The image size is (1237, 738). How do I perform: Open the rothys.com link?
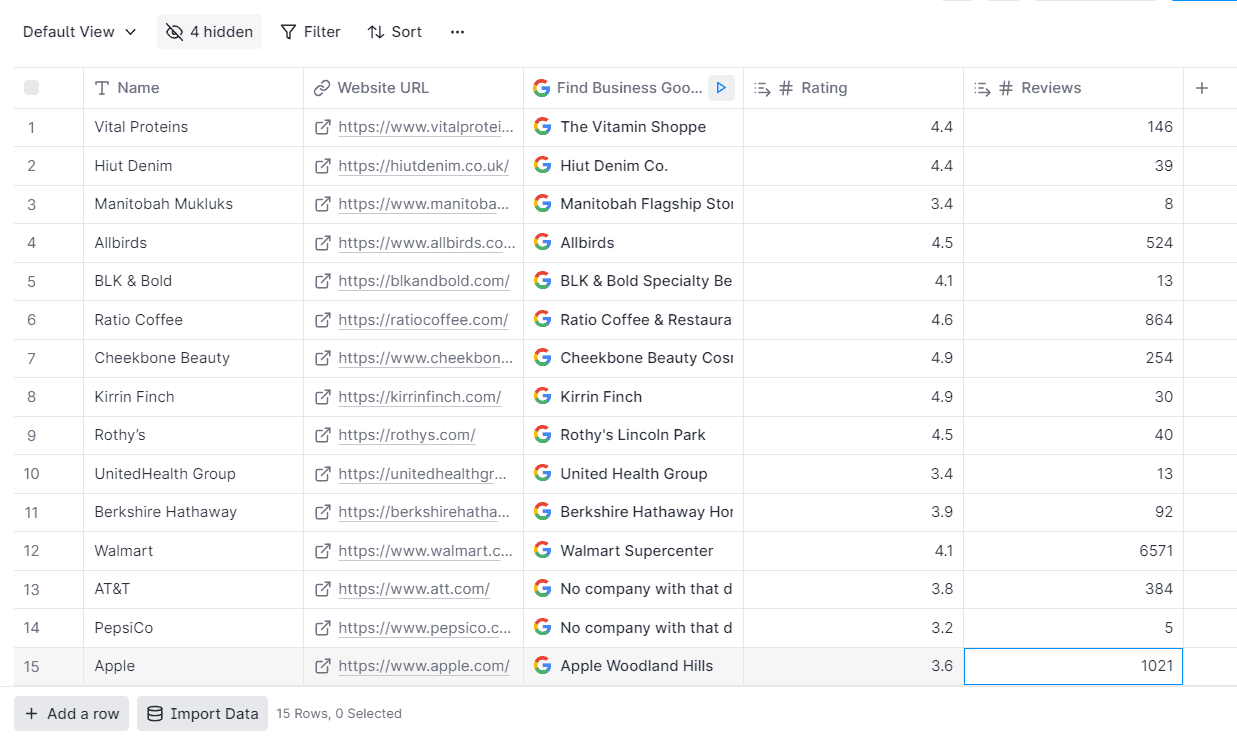407,435
